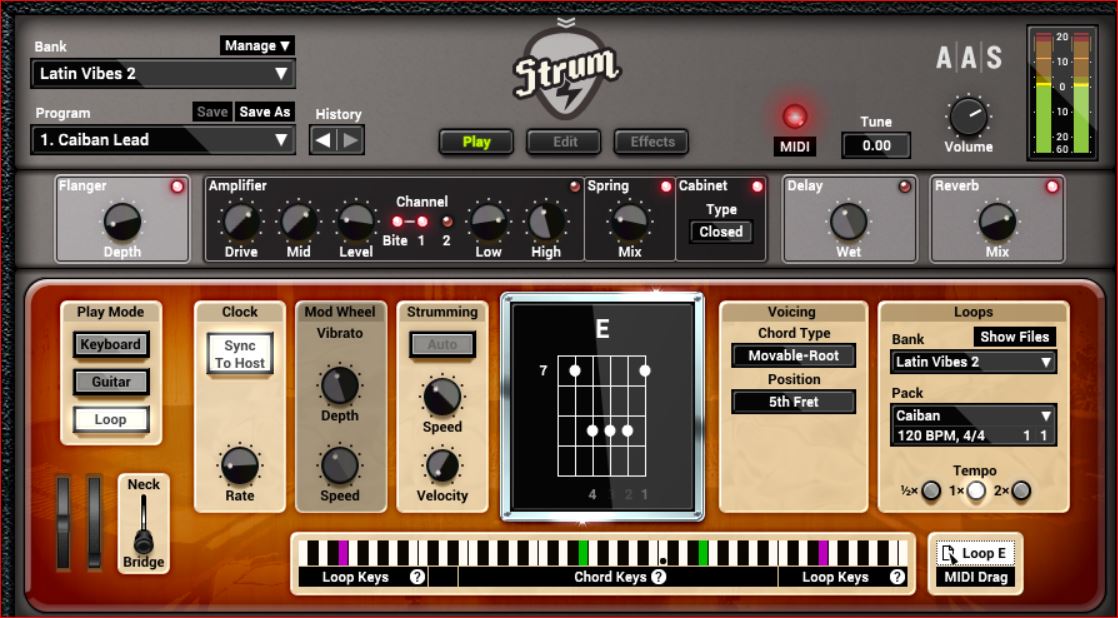Viewport: 1118px width, 618px height.
Task: Enable the amplifier Bite switch
Action: click(x=397, y=222)
